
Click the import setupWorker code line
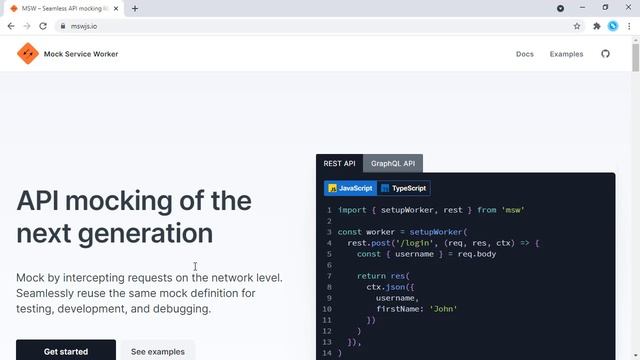tap(431, 210)
